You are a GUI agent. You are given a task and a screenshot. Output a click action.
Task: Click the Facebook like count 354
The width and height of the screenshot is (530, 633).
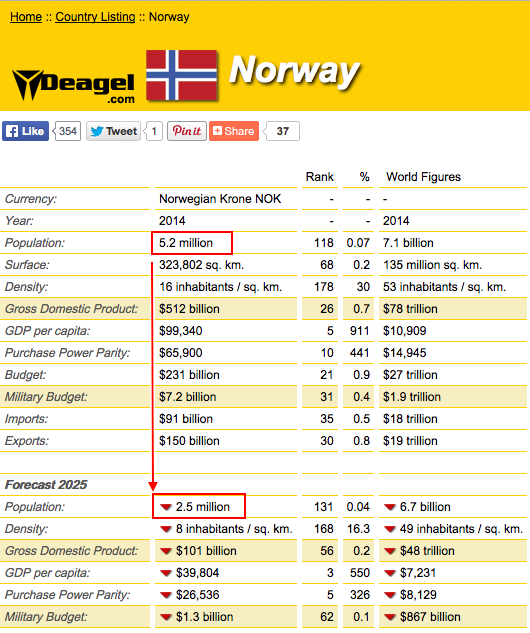point(67,131)
